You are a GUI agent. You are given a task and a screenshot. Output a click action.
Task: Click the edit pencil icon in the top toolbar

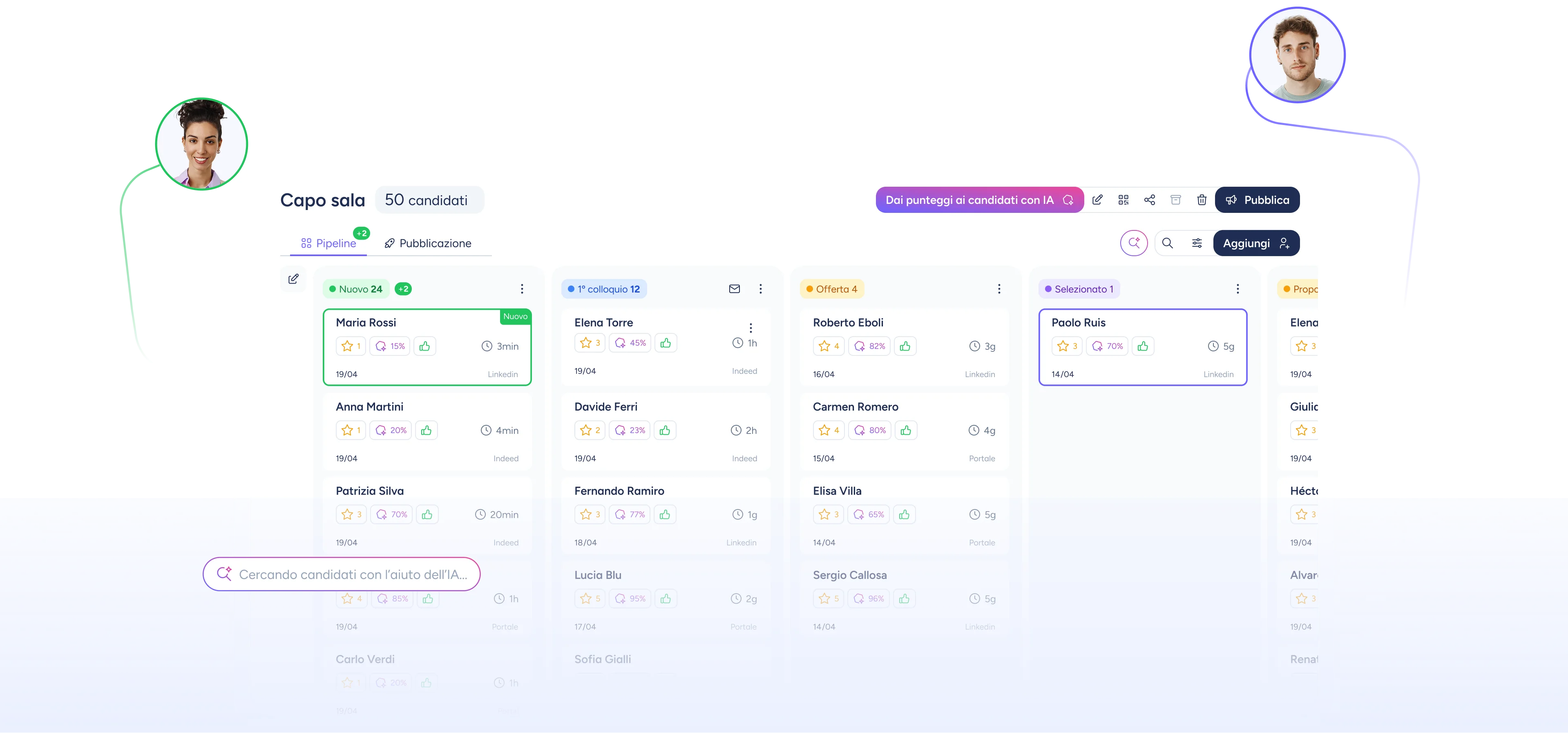click(1097, 200)
